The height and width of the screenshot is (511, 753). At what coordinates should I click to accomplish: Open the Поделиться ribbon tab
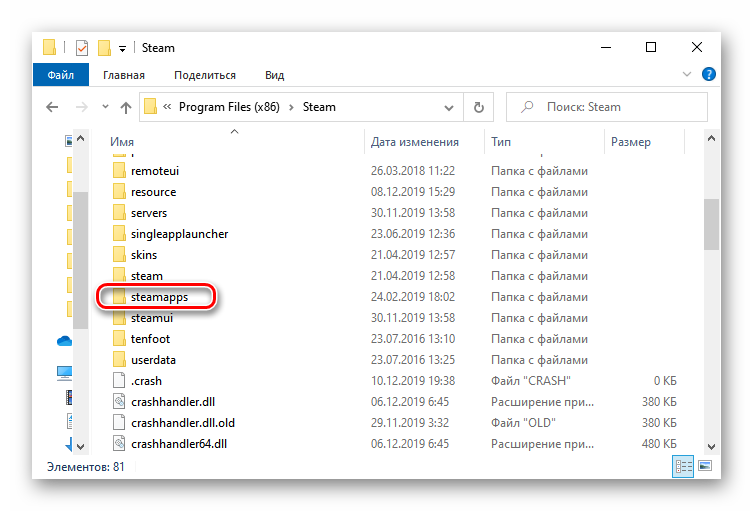pos(205,75)
